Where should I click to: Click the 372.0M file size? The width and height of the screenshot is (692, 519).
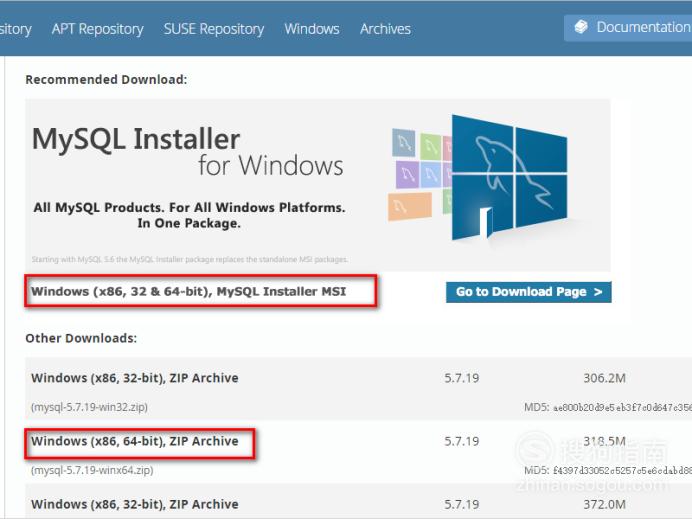tap(605, 504)
